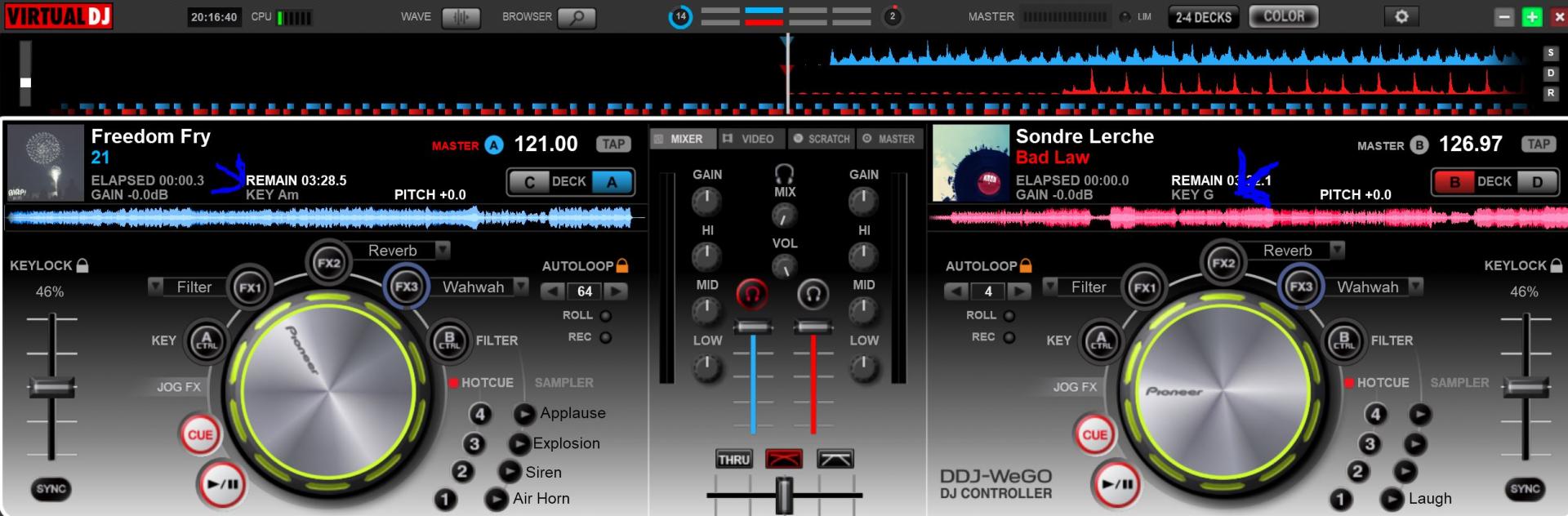Click the A CTRL key button on right deck
Screen dimensions: 1568x516
point(1102,340)
